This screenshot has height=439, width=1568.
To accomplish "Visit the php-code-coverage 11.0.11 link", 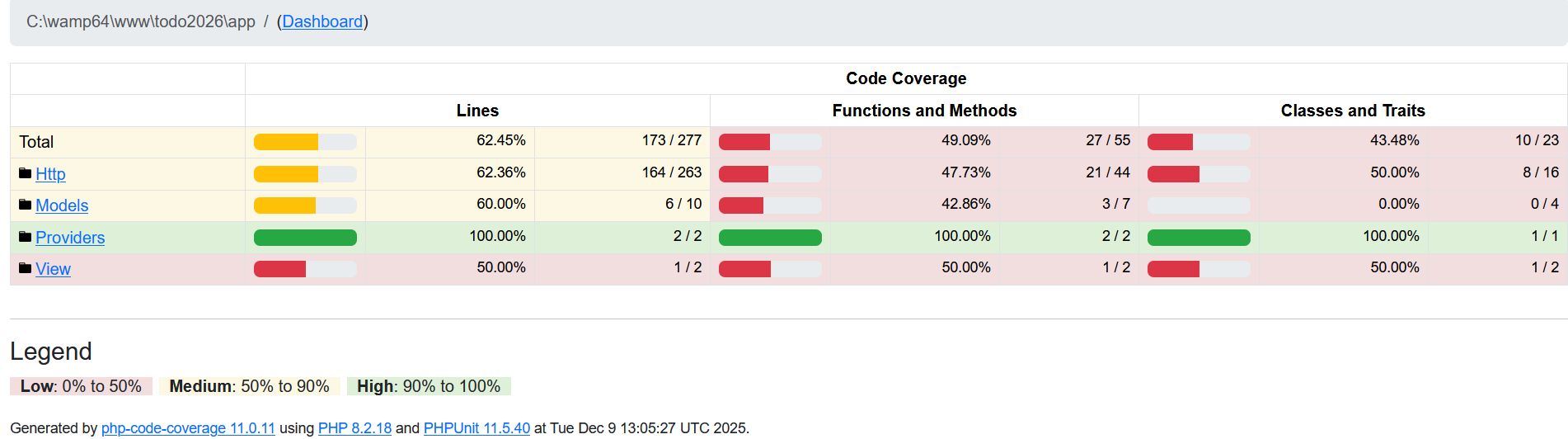I will (188, 428).
